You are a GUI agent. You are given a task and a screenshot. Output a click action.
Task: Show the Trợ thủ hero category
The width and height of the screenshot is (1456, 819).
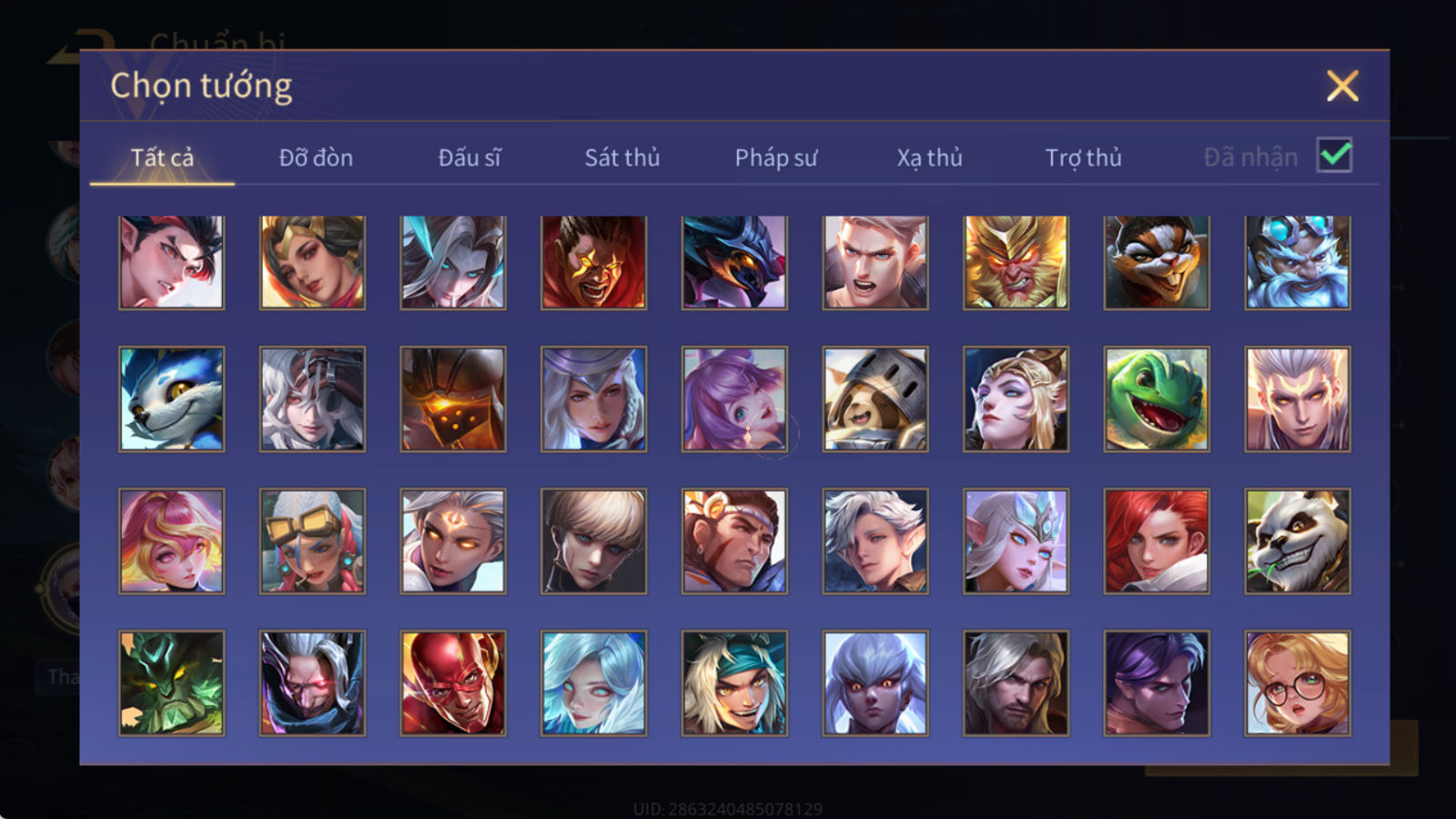tap(1083, 157)
